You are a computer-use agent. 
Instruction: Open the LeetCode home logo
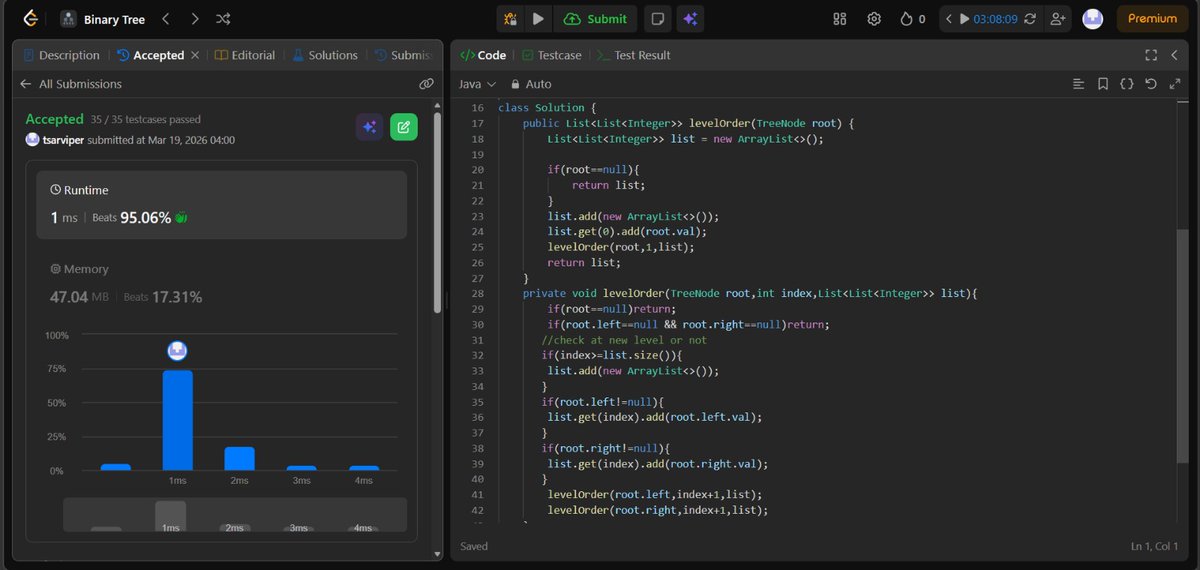coord(32,18)
